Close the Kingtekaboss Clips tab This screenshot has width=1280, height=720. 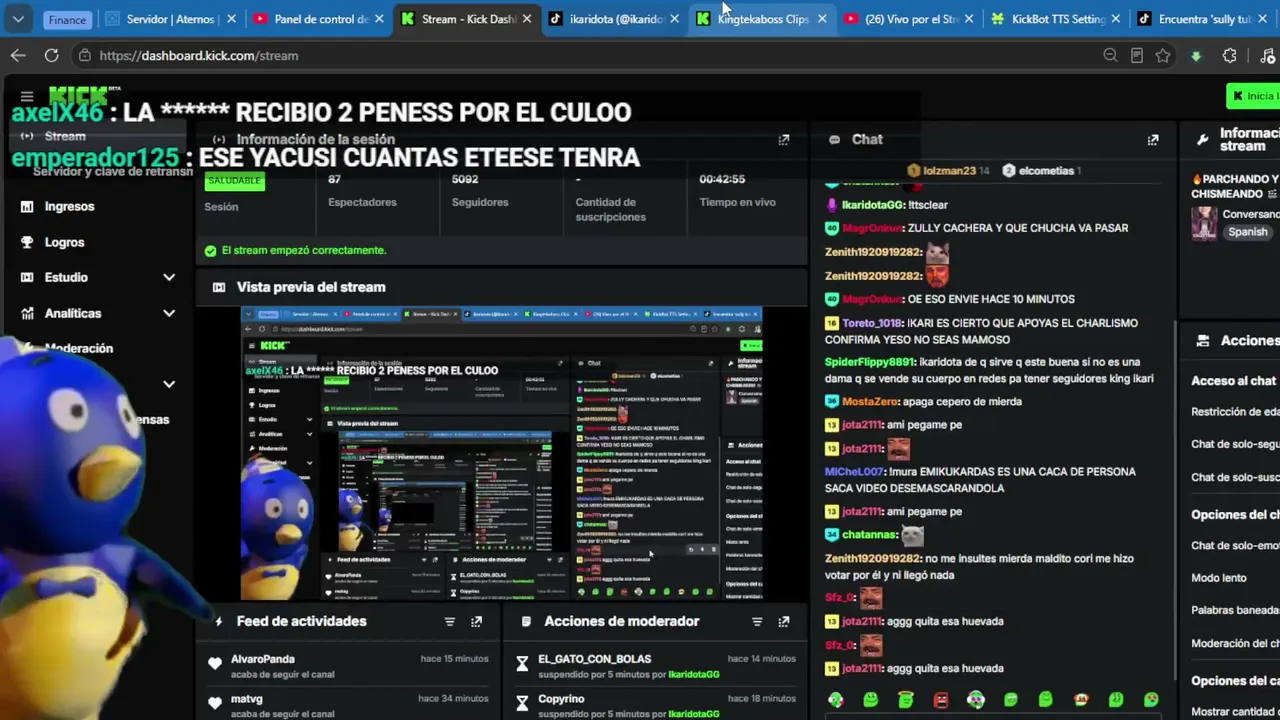point(822,19)
